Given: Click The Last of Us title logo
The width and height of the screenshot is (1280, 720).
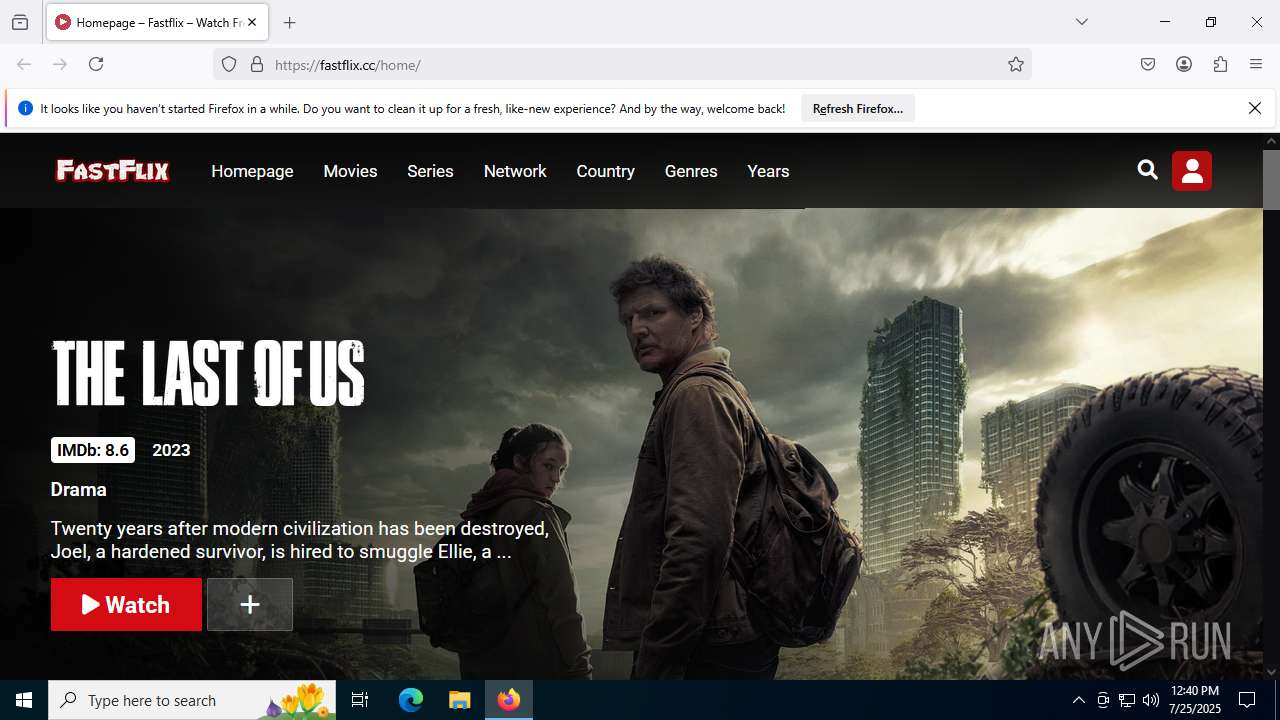Looking at the screenshot, I should coord(208,373).
